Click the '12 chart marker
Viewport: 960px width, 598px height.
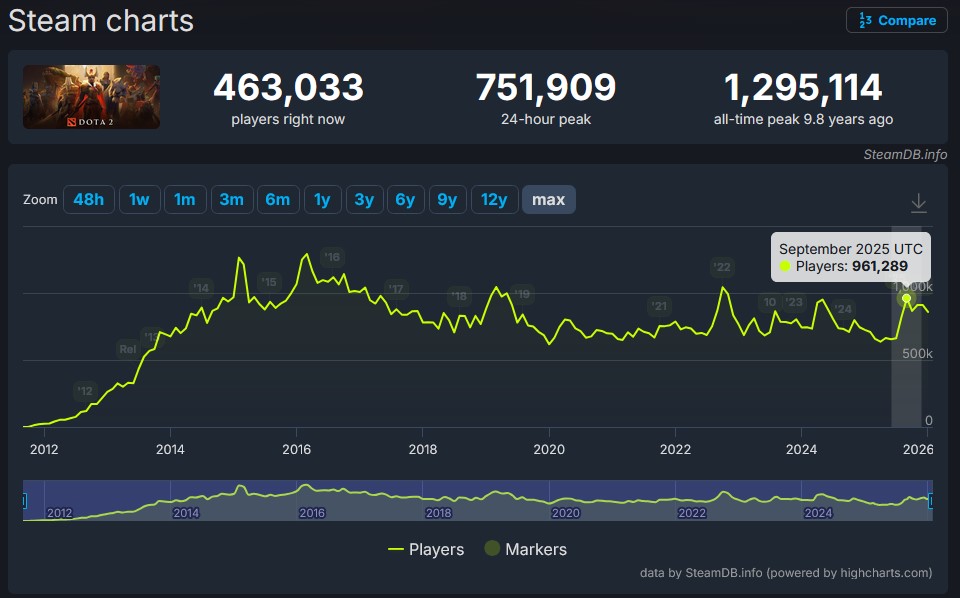pos(85,391)
